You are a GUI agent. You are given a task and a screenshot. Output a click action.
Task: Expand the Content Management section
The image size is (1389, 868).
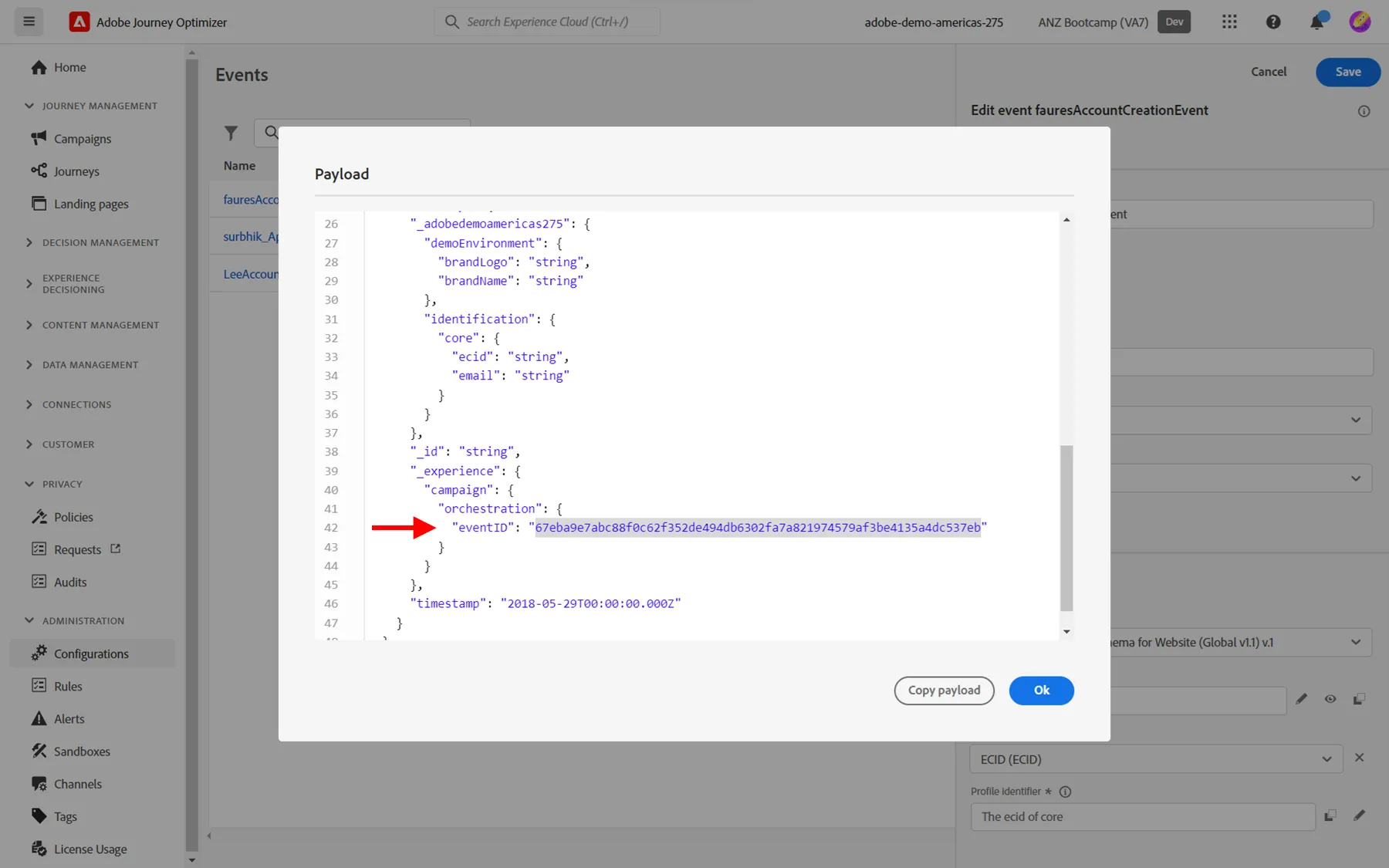point(93,325)
